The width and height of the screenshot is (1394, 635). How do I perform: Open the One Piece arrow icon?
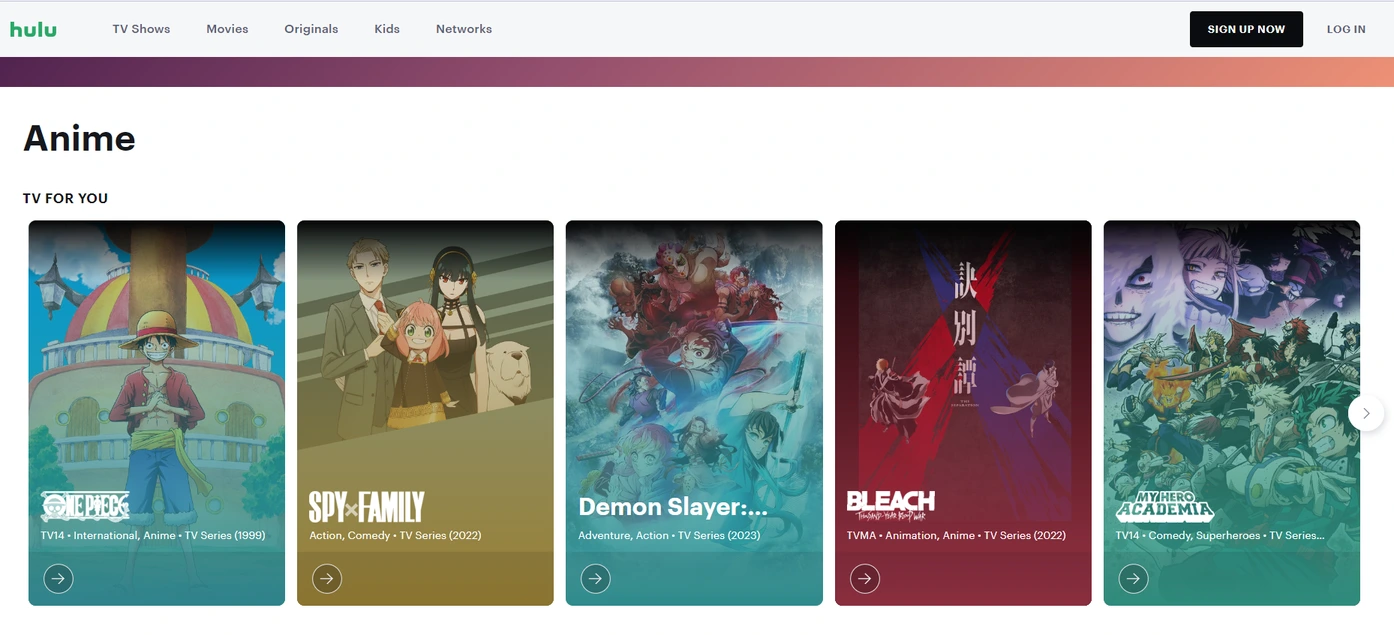tap(58, 578)
